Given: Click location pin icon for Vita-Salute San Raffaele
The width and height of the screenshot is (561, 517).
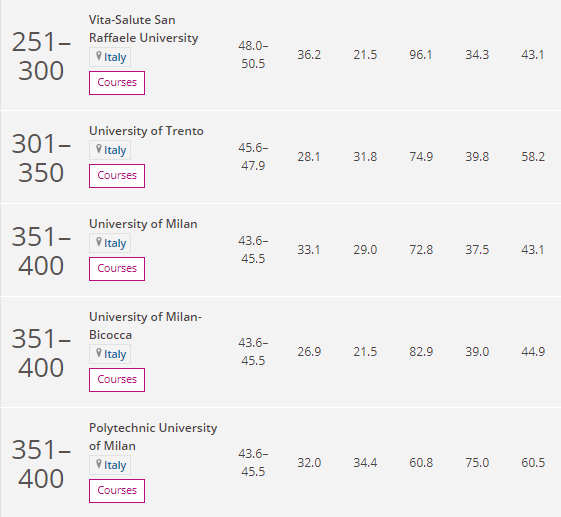Looking at the screenshot, I should pos(99,56).
